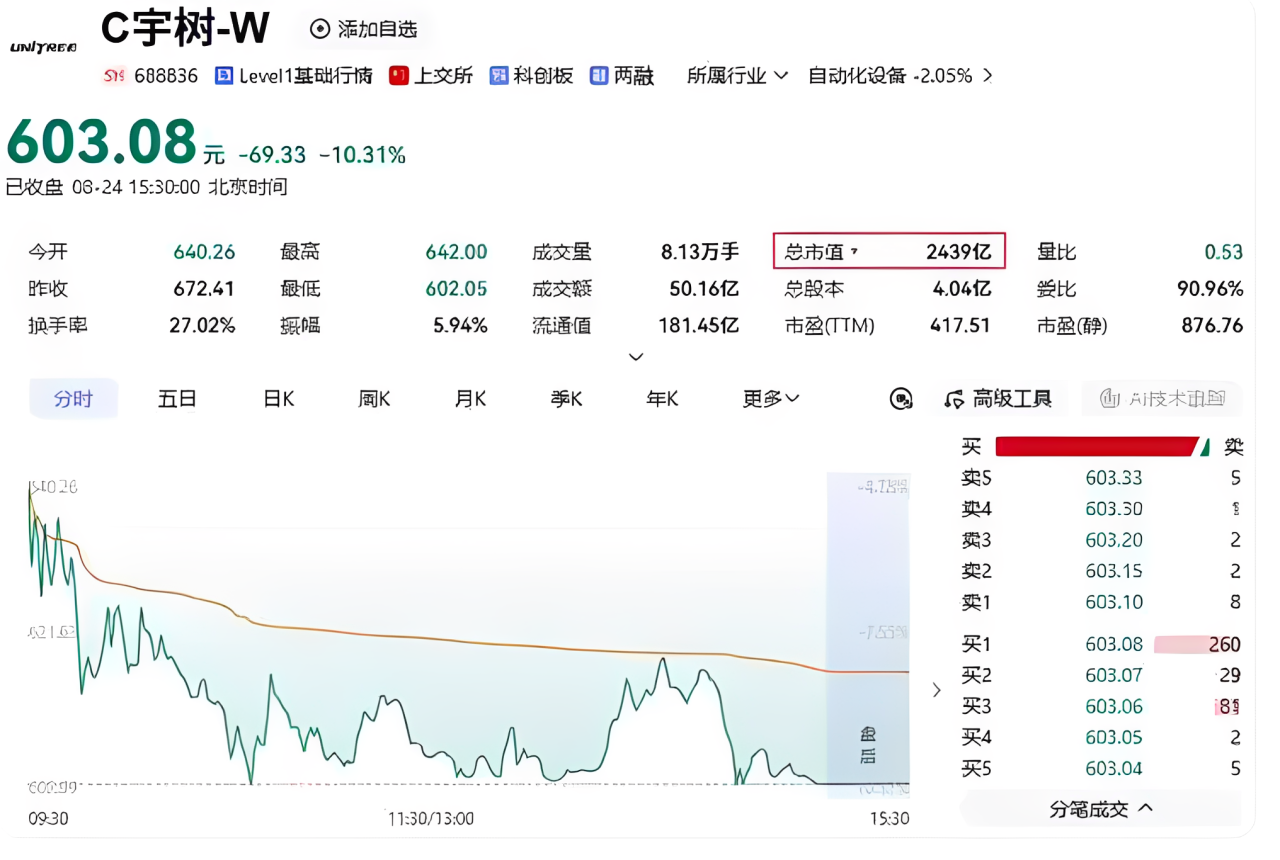Click the 换手率 value 27.02%
This screenshot has width=1280, height=860.
click(x=203, y=325)
